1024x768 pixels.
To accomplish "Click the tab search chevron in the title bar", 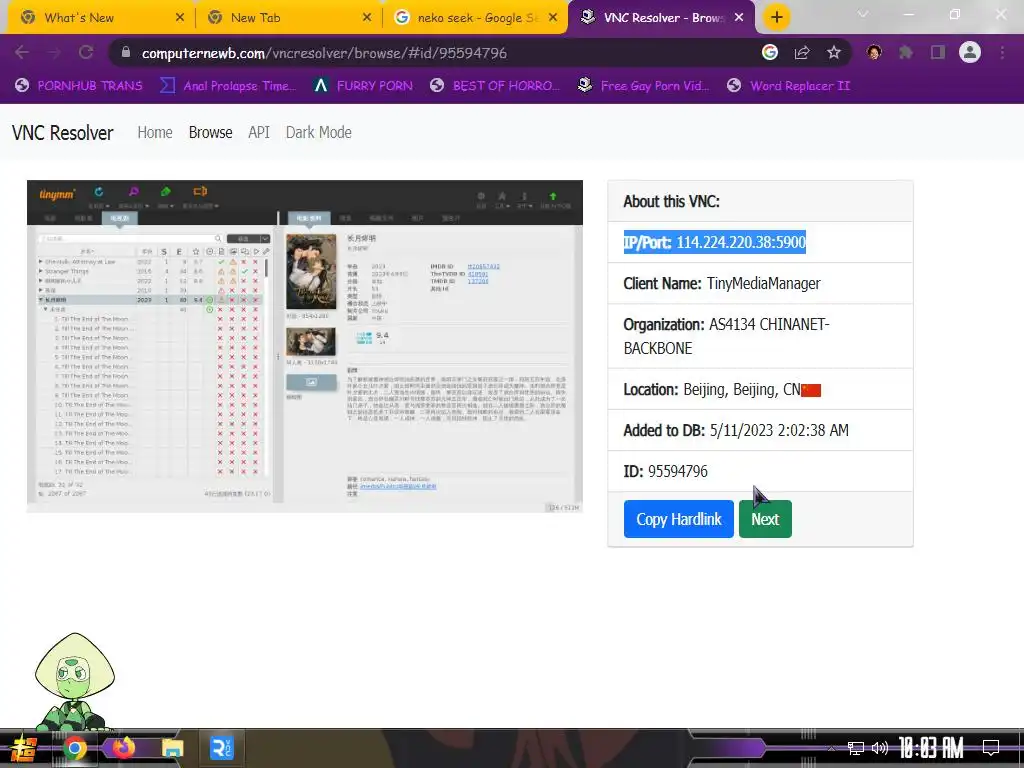I will tap(863, 14).
